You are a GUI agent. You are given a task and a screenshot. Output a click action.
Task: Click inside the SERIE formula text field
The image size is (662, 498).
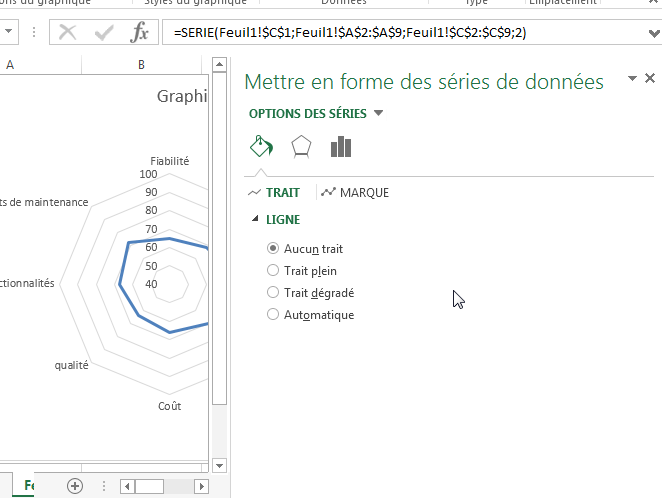[400, 33]
